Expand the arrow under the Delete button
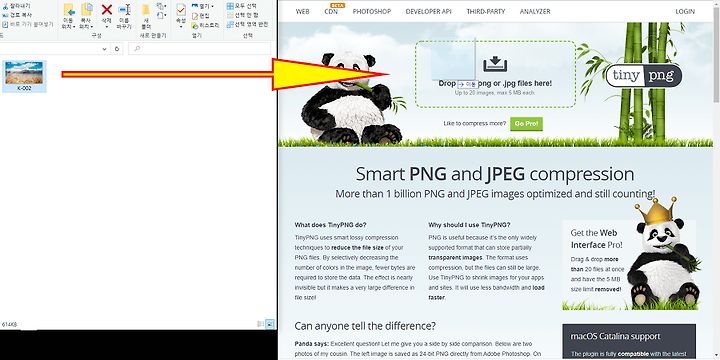 click(107, 27)
